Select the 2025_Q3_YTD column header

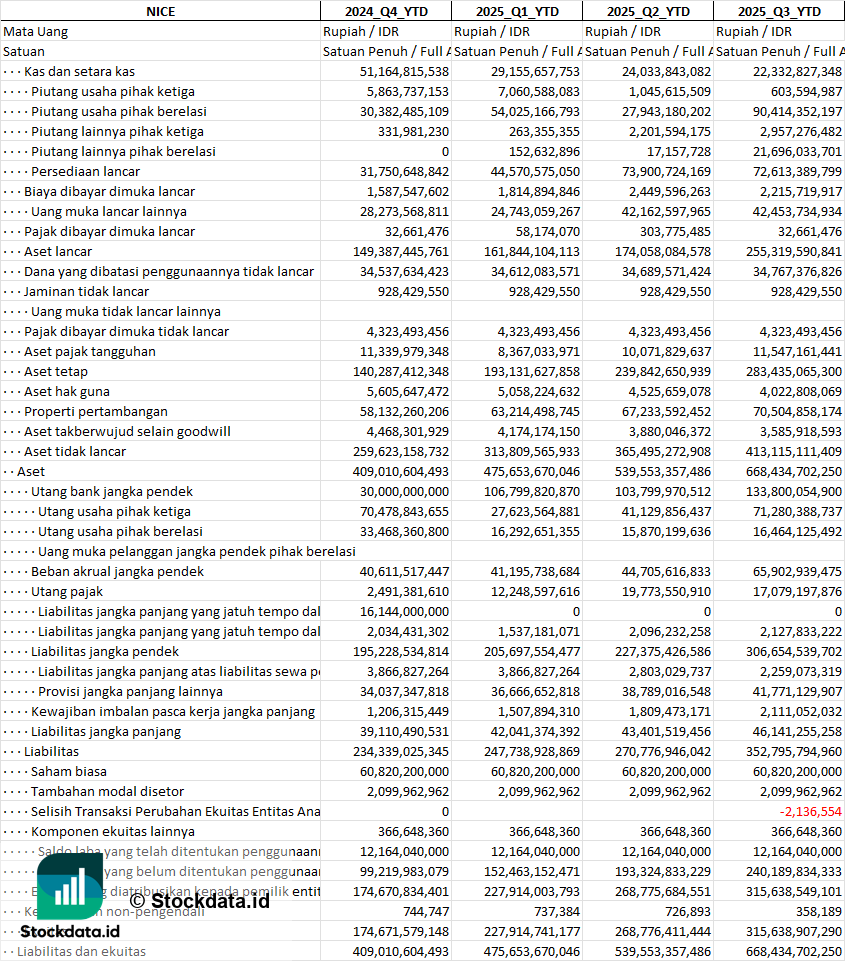(x=779, y=12)
